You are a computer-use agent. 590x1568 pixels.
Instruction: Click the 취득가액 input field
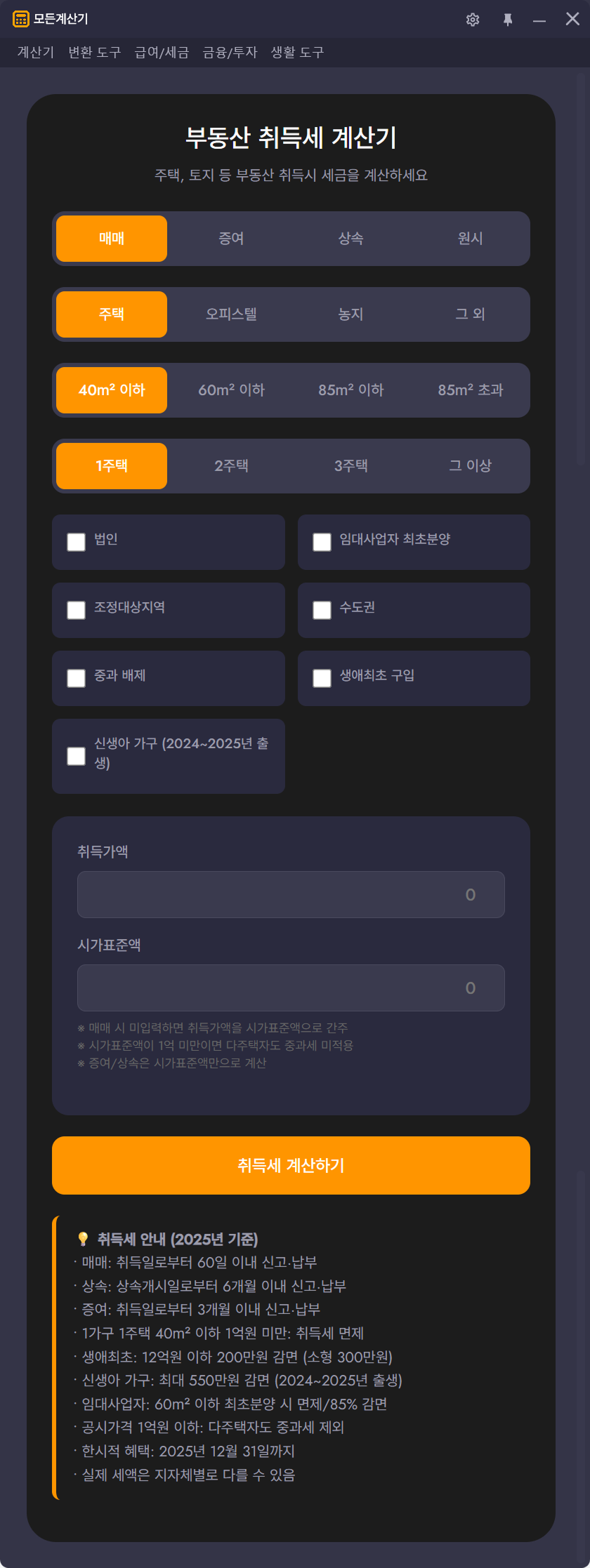[x=291, y=894]
